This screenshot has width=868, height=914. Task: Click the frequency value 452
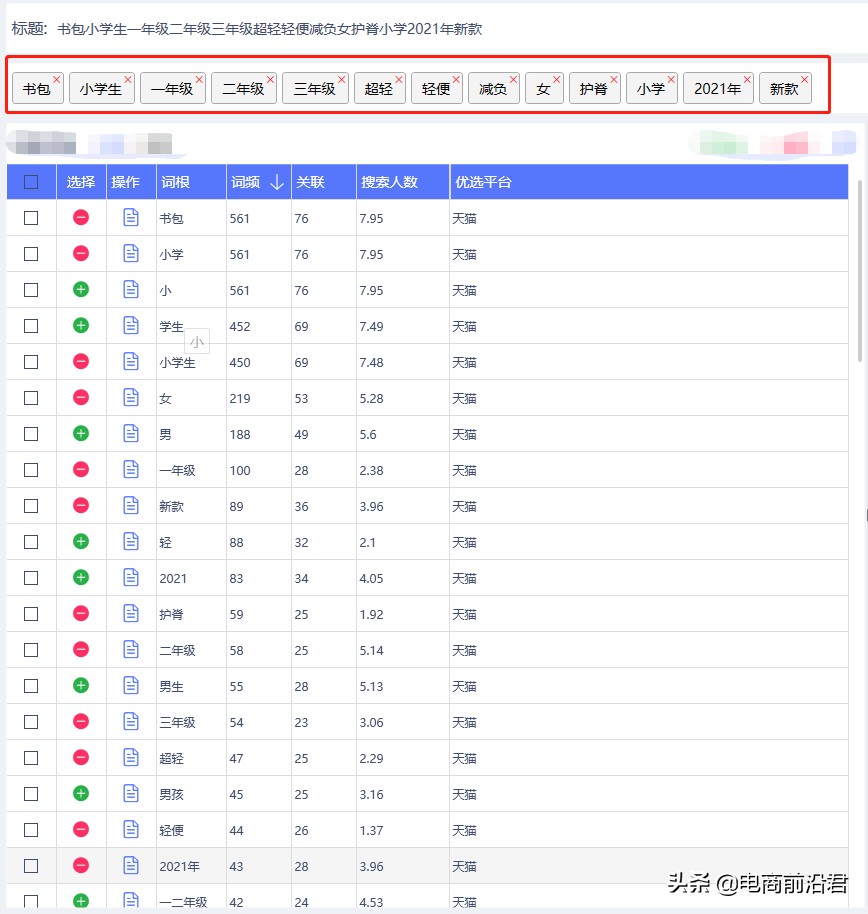pos(240,326)
